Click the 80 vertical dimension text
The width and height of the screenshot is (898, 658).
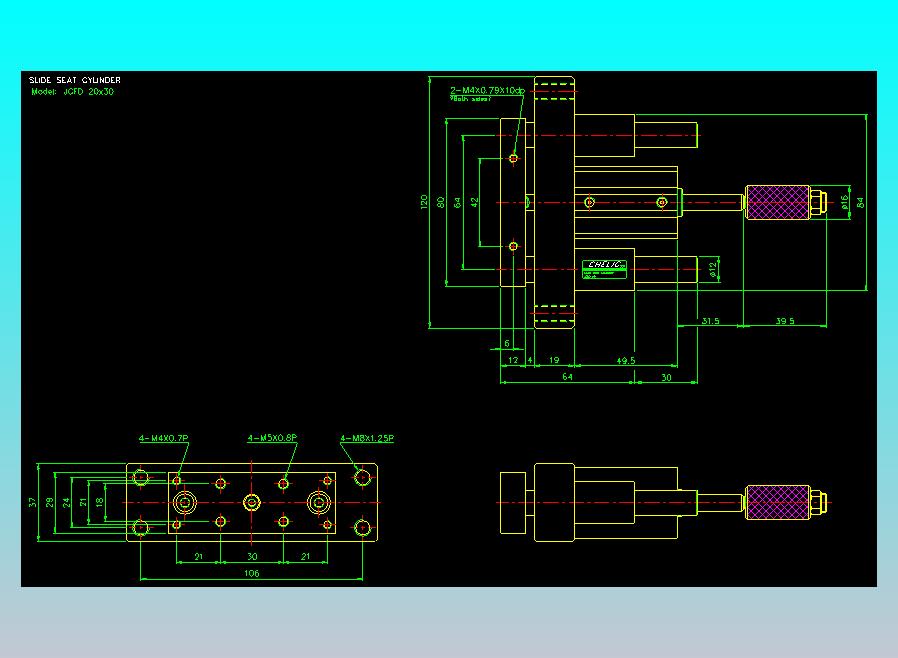click(x=440, y=202)
